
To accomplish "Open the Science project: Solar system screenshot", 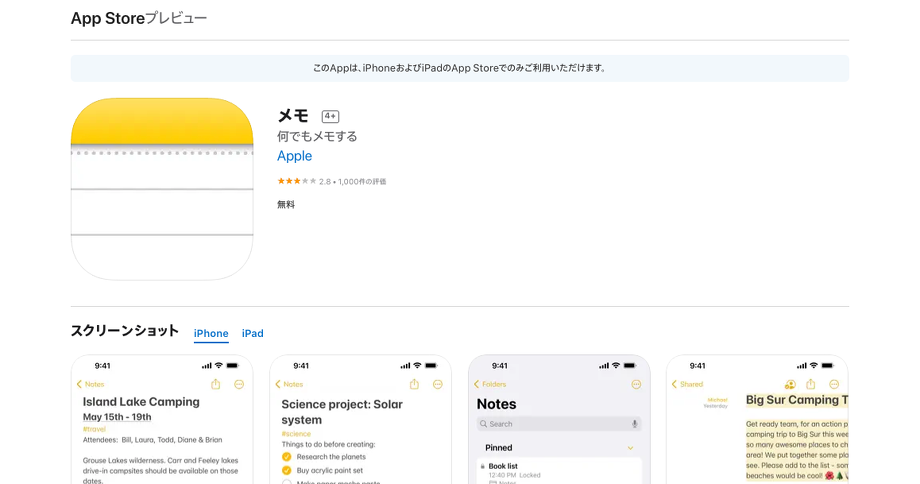I will (x=360, y=419).
